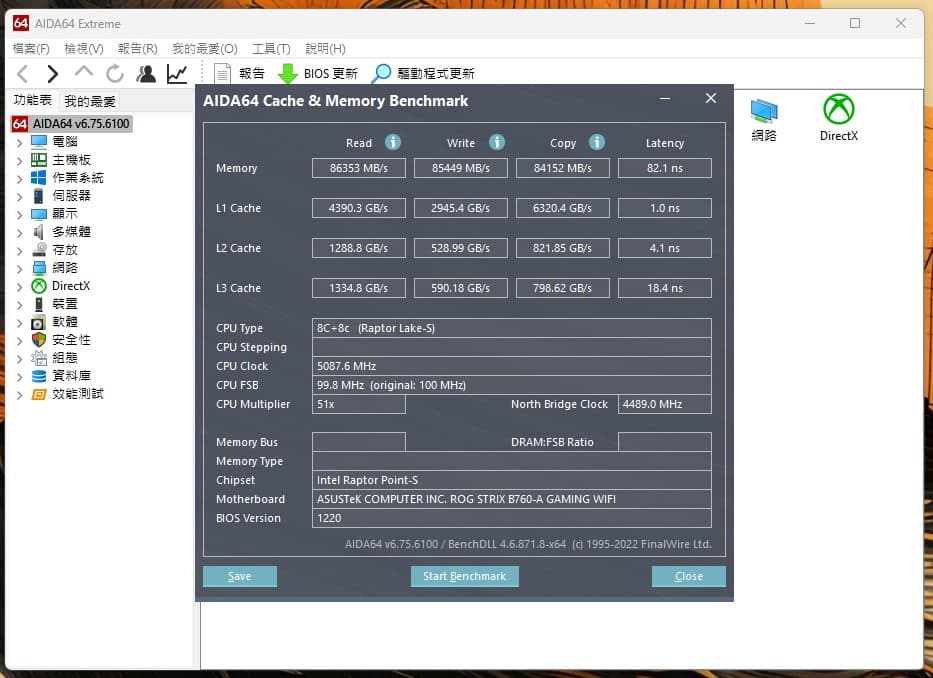The width and height of the screenshot is (933, 678).
Task: Open the DirectX icon in the right panel
Action: point(838,112)
